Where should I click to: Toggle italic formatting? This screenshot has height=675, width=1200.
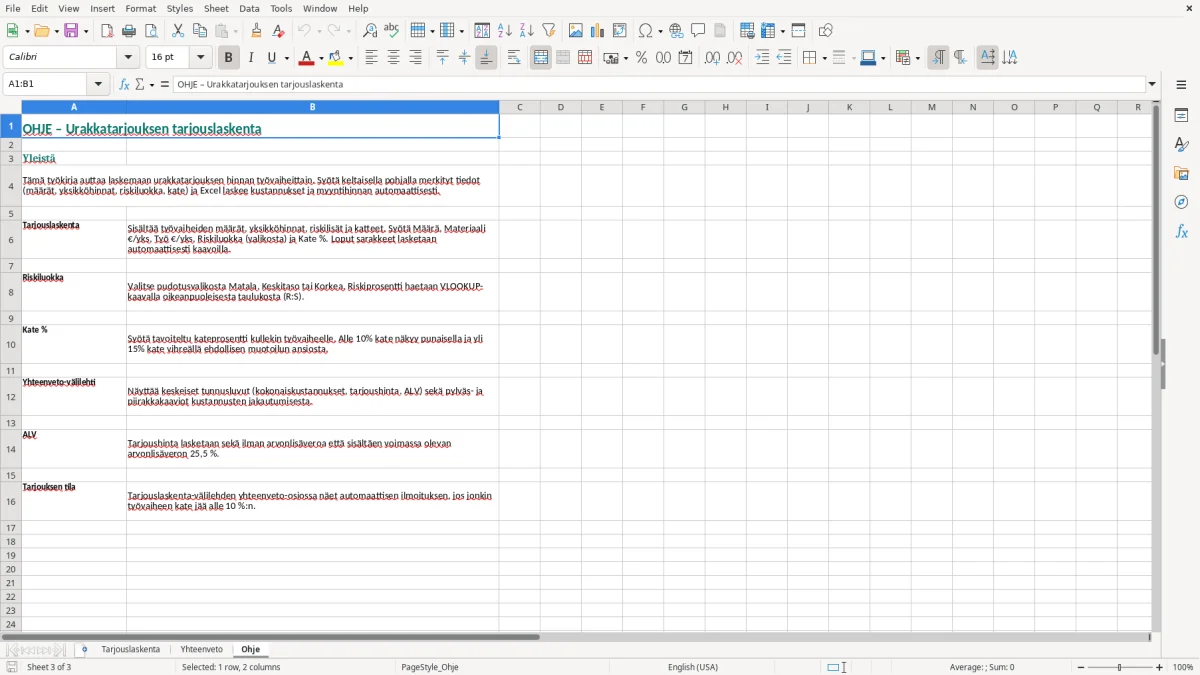pyautogui.click(x=250, y=58)
